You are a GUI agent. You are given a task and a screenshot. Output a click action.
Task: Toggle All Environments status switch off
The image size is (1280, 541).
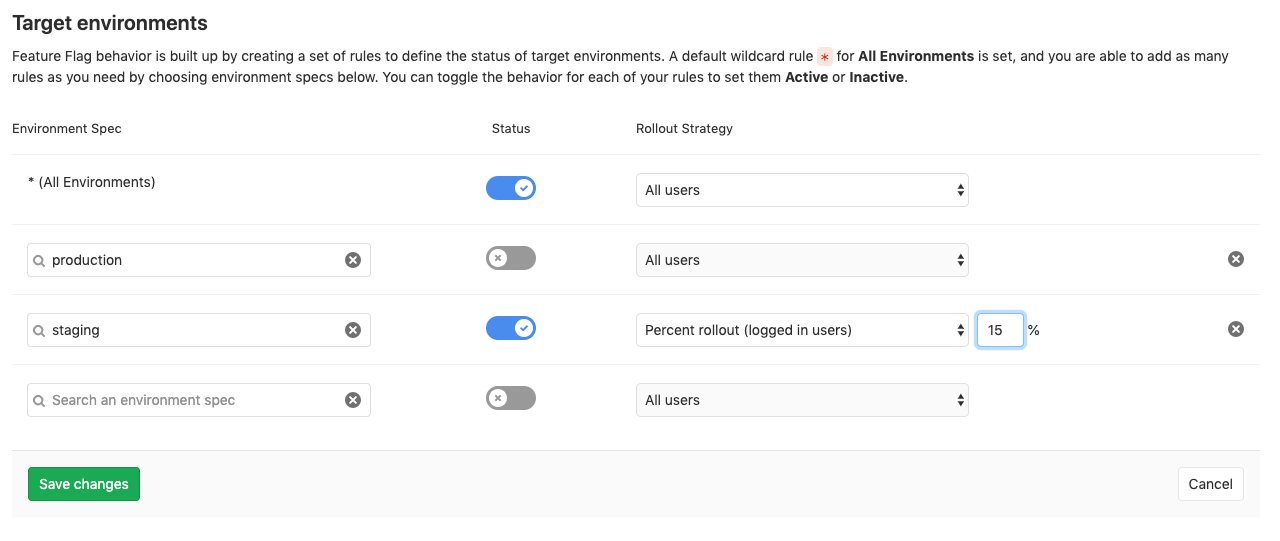pos(511,188)
